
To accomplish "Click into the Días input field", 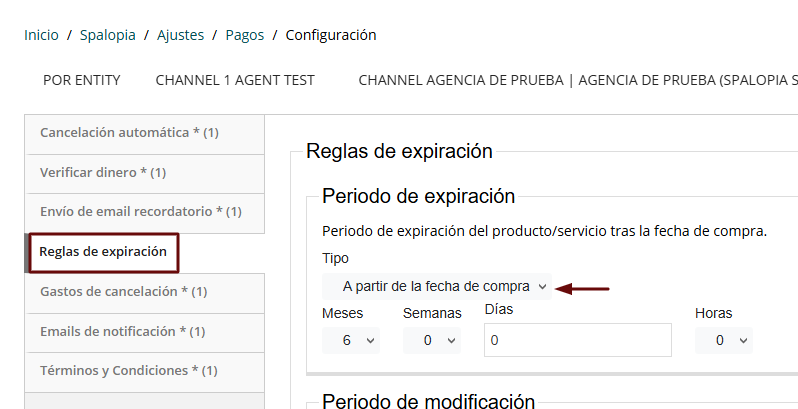I will pos(577,340).
